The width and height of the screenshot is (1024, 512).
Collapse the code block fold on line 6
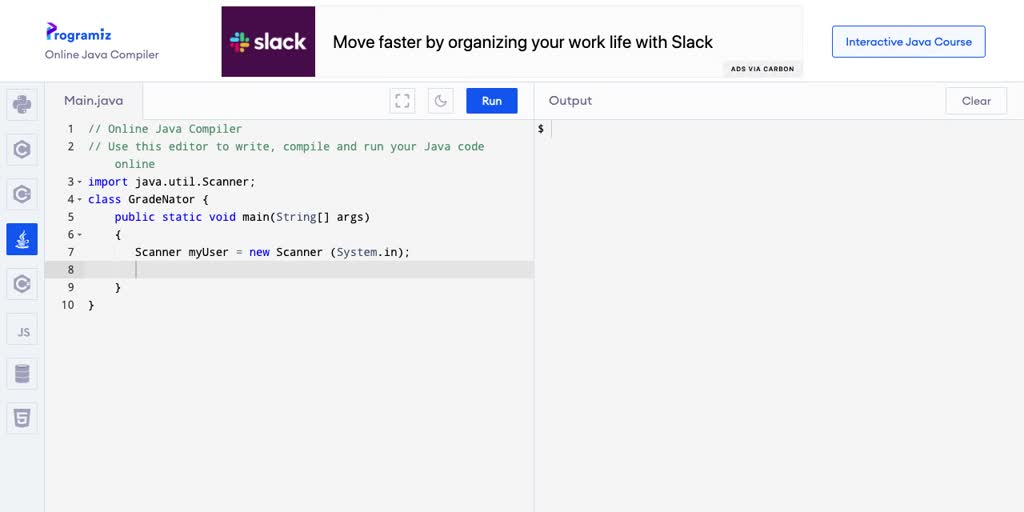tap(80, 235)
